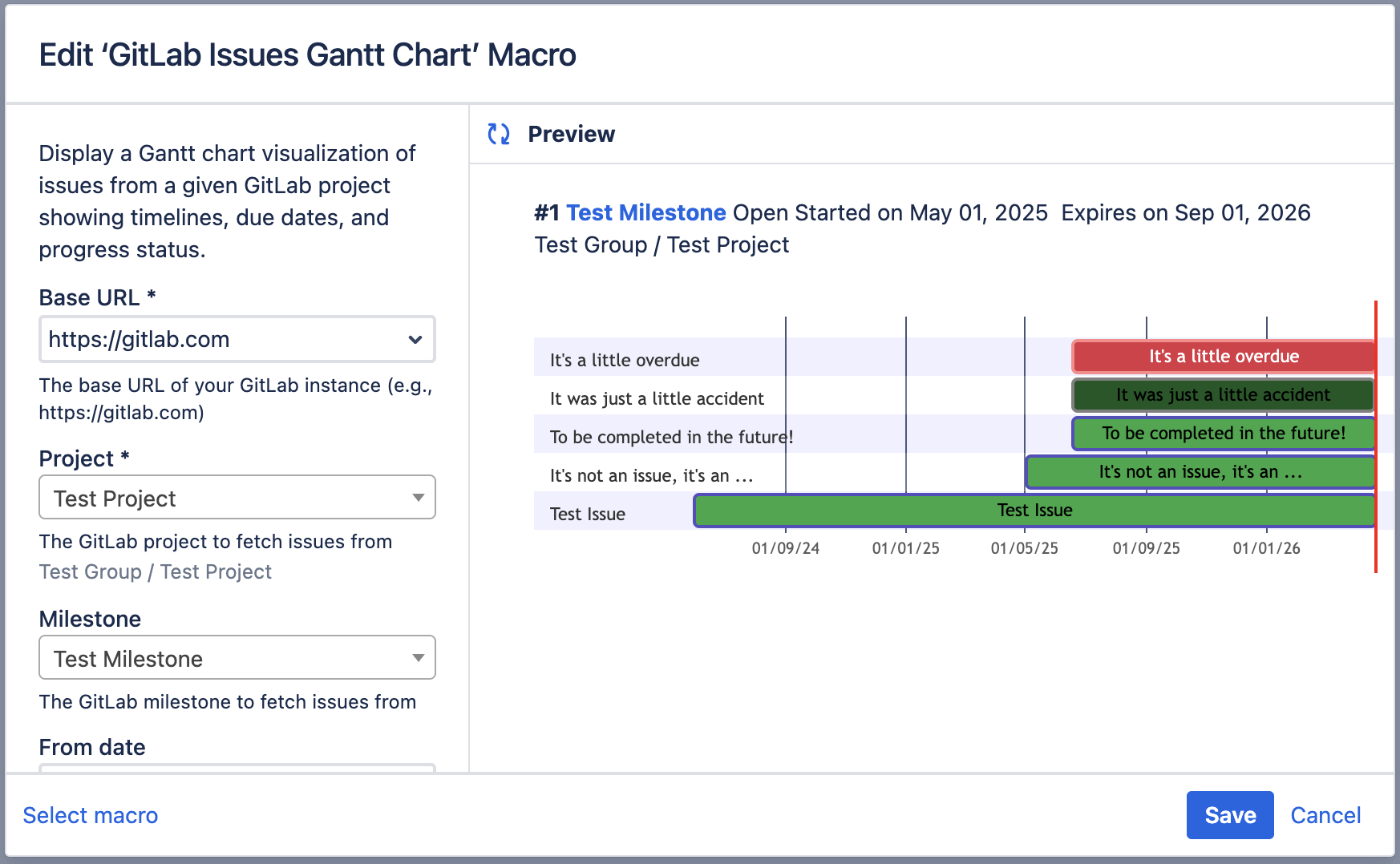
Task: Cancel the macro editing dialog
Action: pos(1325,815)
